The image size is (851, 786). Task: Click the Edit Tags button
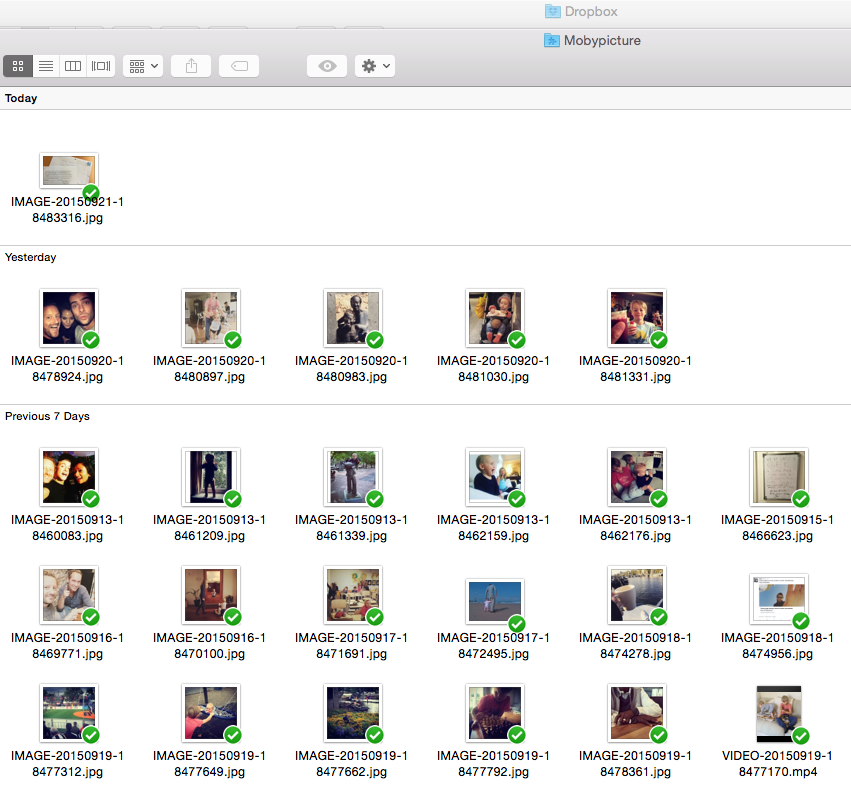tap(239, 66)
